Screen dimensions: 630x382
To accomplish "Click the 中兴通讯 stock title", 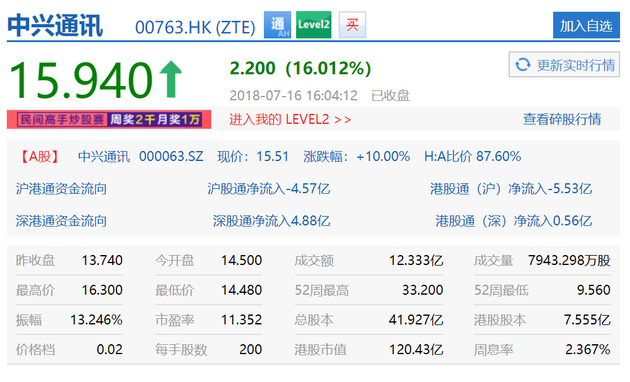I will (55, 26).
